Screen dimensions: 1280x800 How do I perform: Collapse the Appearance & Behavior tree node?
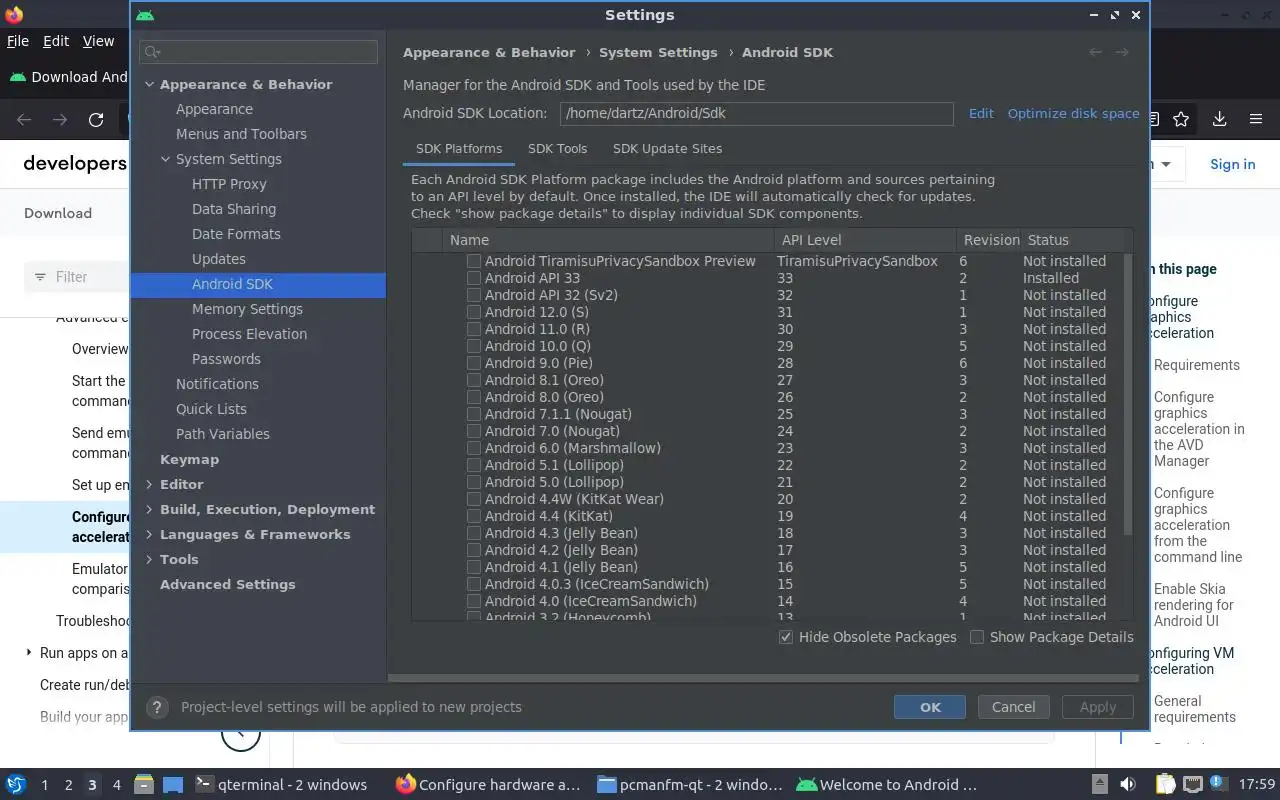[149, 84]
